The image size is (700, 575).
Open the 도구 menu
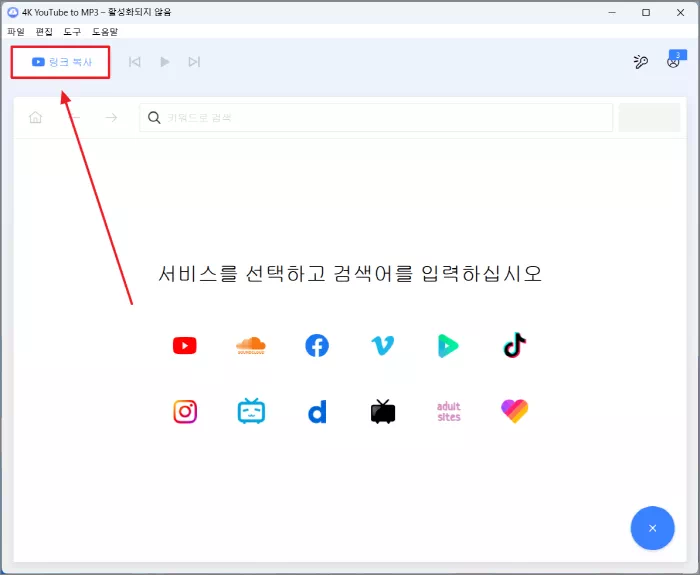click(x=72, y=32)
